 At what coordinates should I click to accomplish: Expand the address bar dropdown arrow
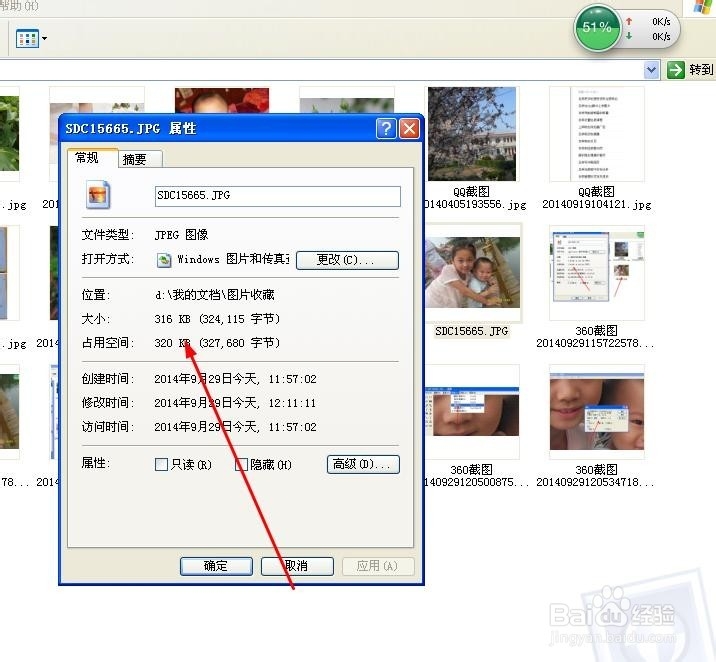(x=651, y=70)
